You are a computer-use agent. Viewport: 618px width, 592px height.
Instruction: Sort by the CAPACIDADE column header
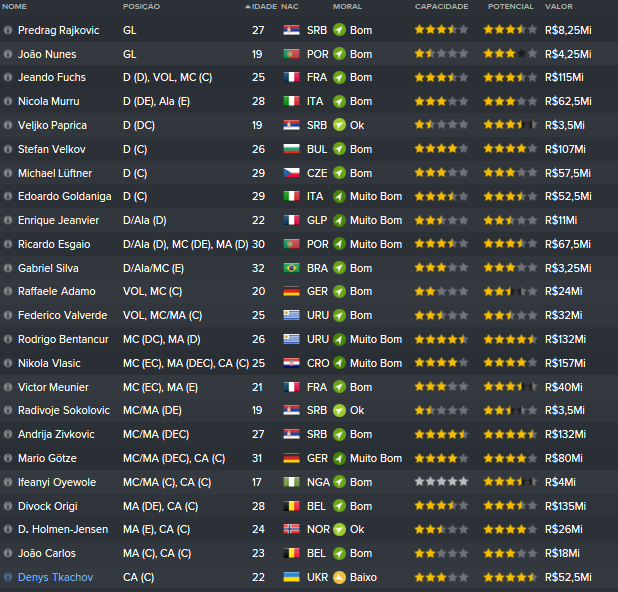tap(441, 6)
